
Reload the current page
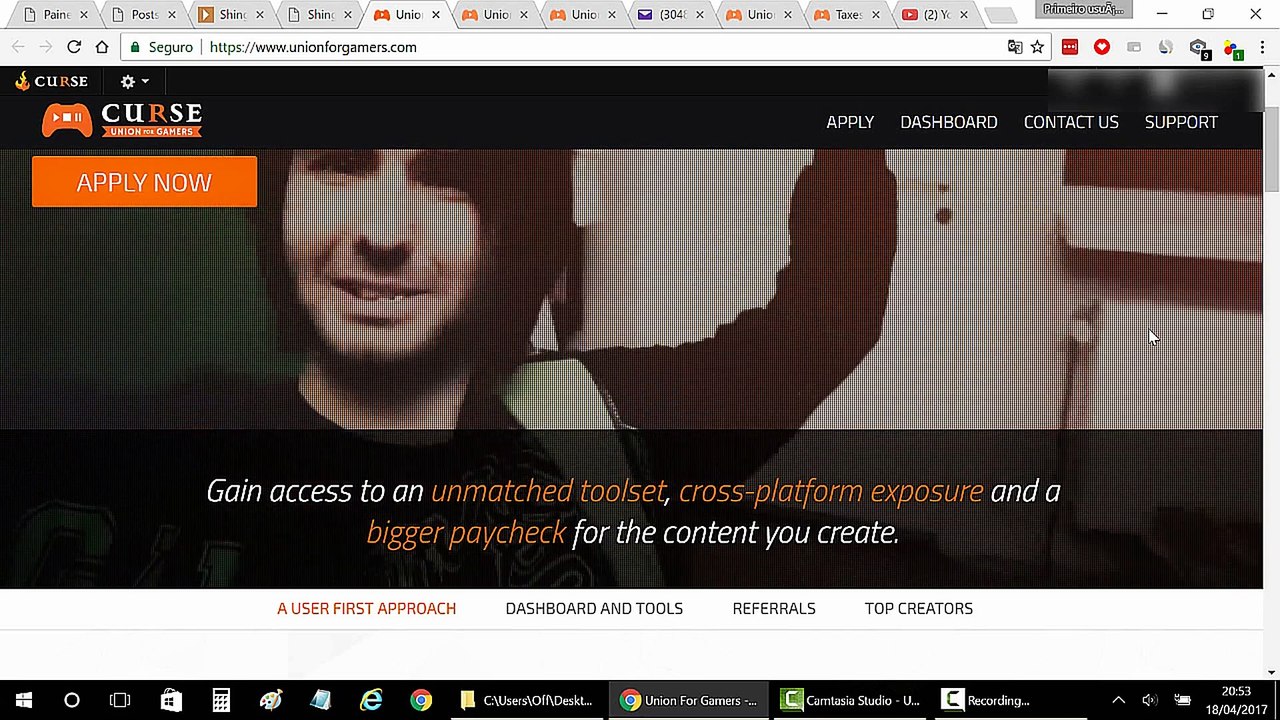[74, 47]
